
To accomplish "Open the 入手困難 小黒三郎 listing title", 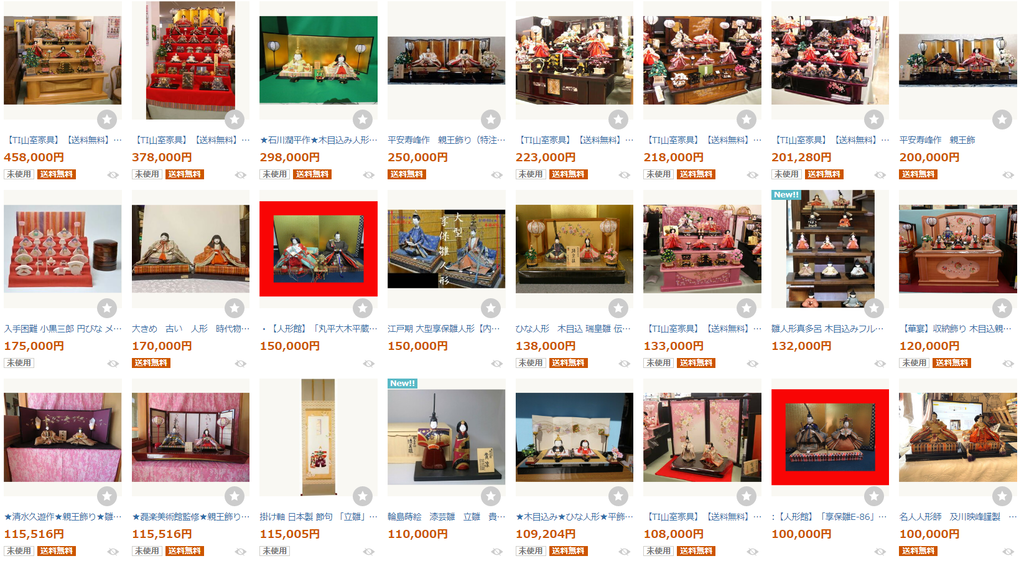I will [63, 329].
